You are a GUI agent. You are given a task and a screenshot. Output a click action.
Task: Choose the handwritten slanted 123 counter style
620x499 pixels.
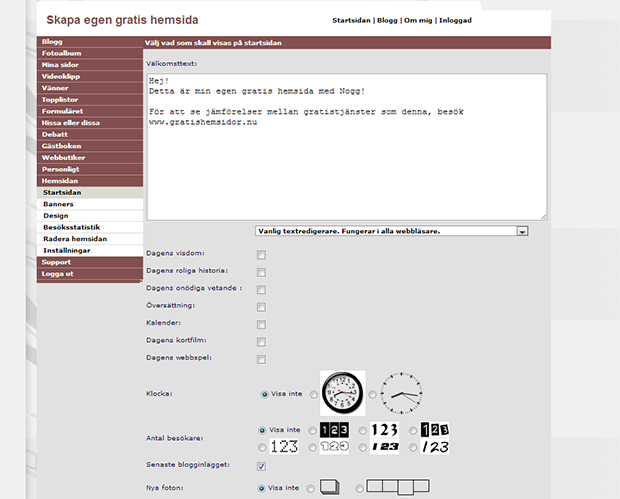(x=434, y=447)
